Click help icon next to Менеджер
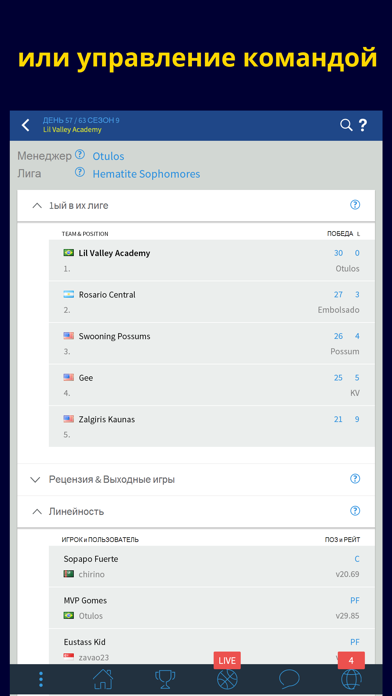This screenshot has height=696, width=392. (79, 154)
